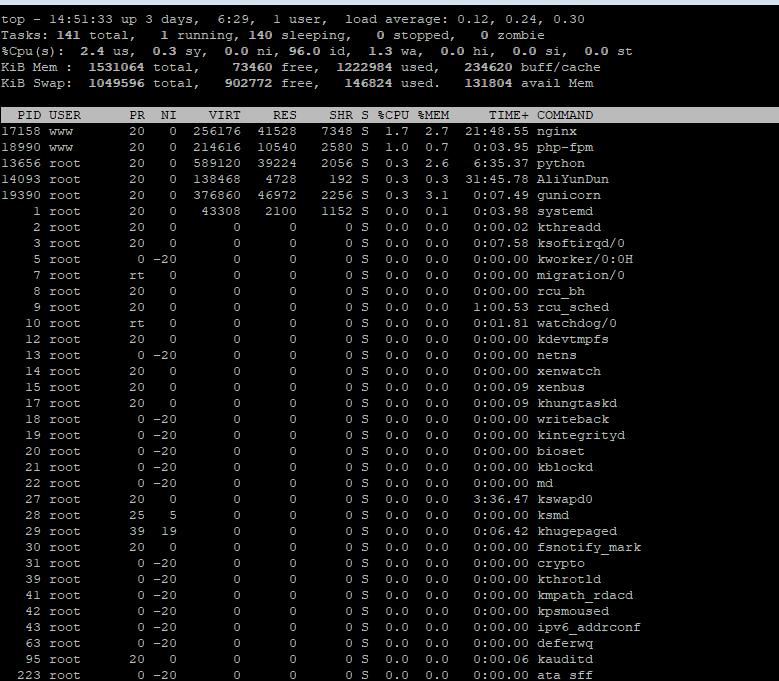The width and height of the screenshot is (779, 681).
Task: Select the swap free value 902772
Action: point(248,83)
